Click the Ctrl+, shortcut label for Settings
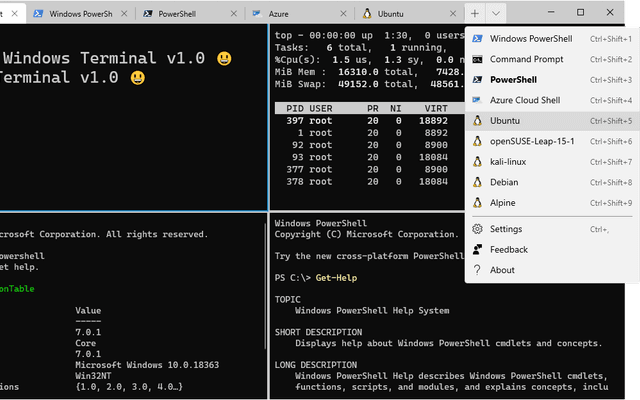Screen dimensions: 640x400 coord(599,229)
